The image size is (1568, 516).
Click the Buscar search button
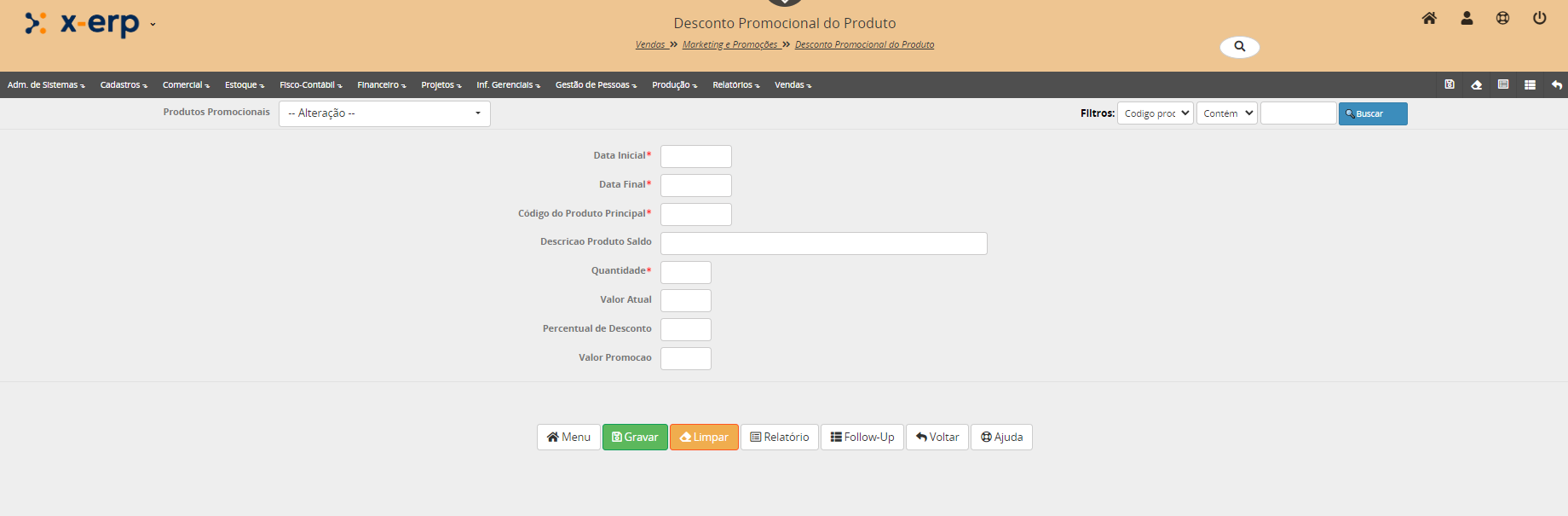(1372, 113)
